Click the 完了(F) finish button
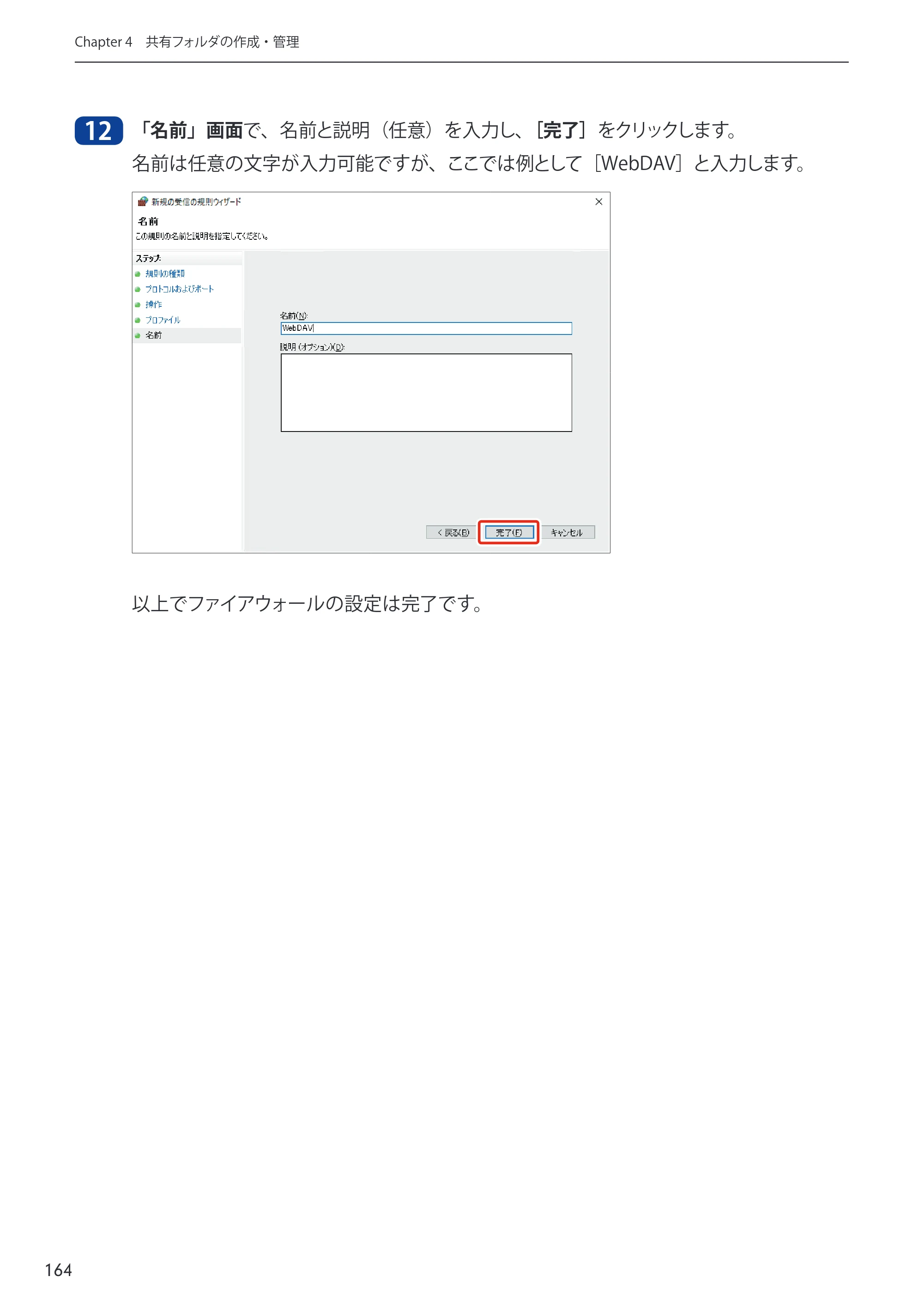Image resolution: width=924 pixels, height=1307 pixels. coord(509,532)
